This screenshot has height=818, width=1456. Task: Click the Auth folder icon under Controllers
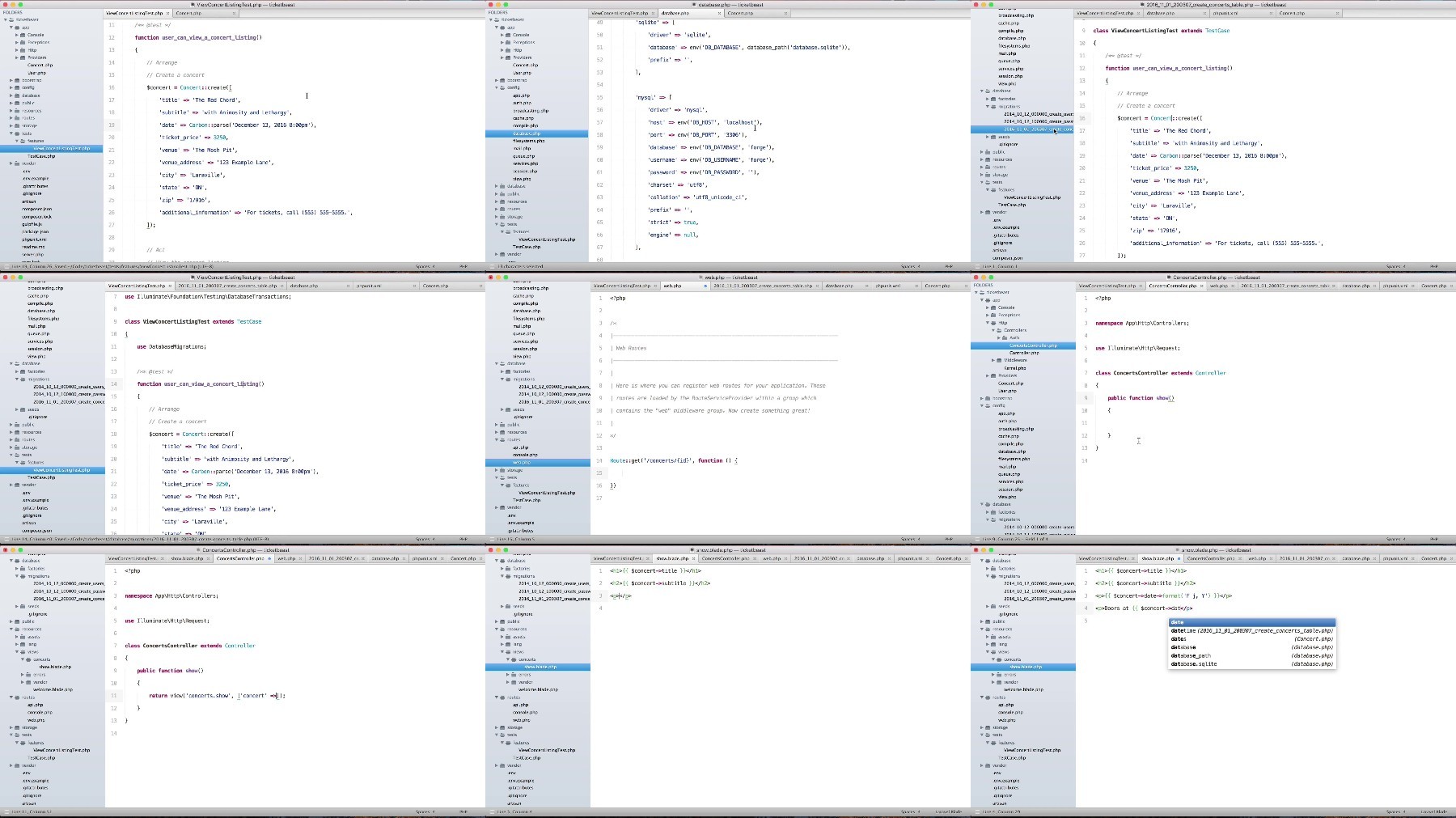[1005, 337]
